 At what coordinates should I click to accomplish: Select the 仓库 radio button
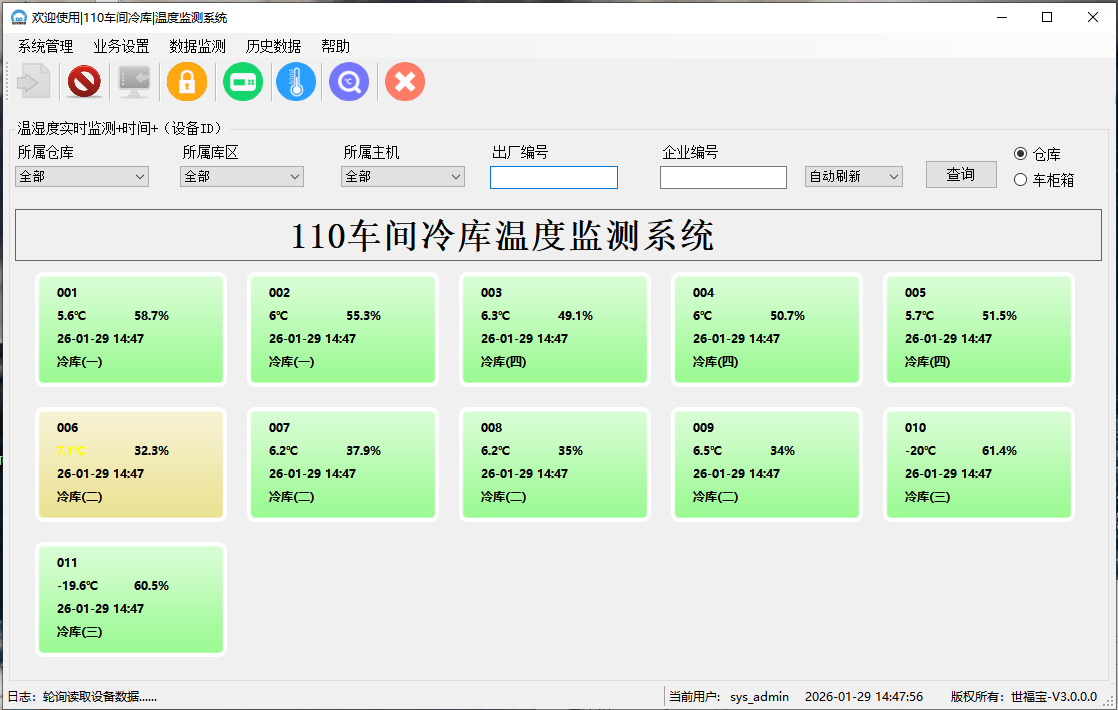tap(1020, 154)
